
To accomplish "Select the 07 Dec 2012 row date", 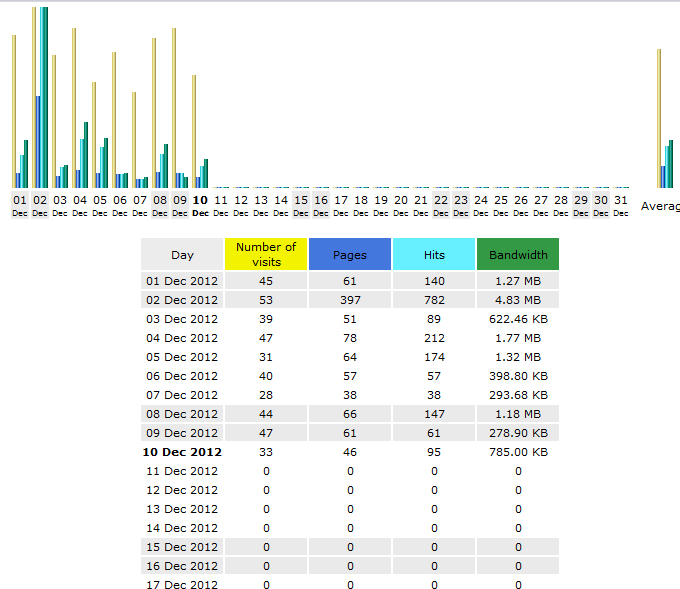I will 182,395.
